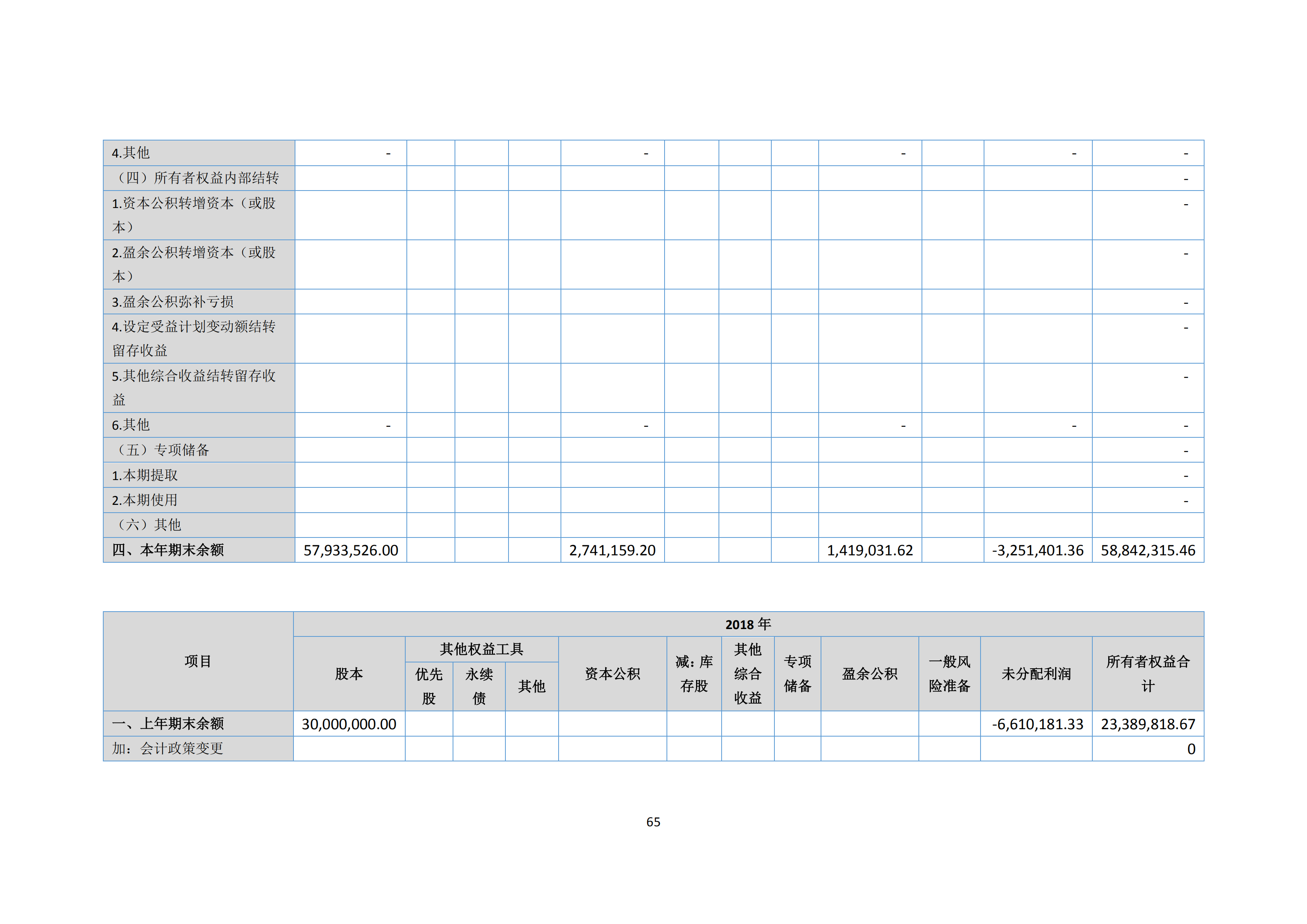Select '4.设定受益计划变动额结转留存收益' label

194,338
